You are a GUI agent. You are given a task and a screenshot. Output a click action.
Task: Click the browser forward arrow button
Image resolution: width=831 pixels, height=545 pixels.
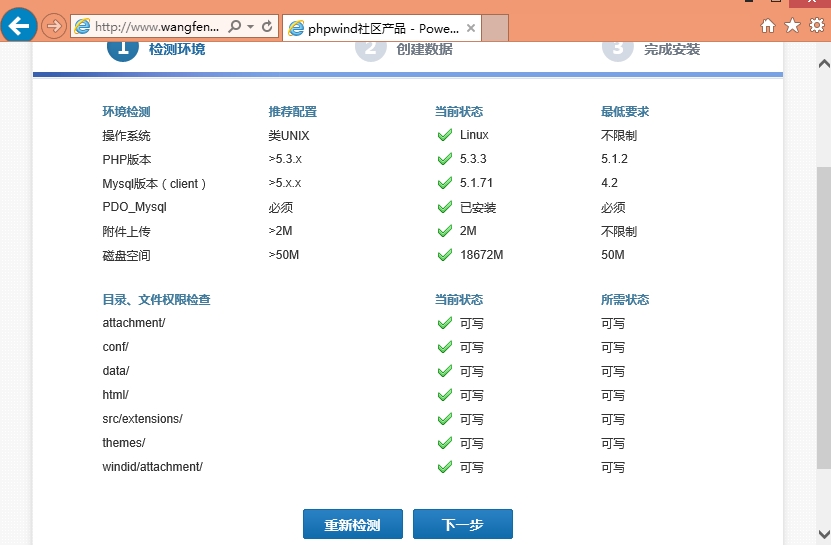54,26
